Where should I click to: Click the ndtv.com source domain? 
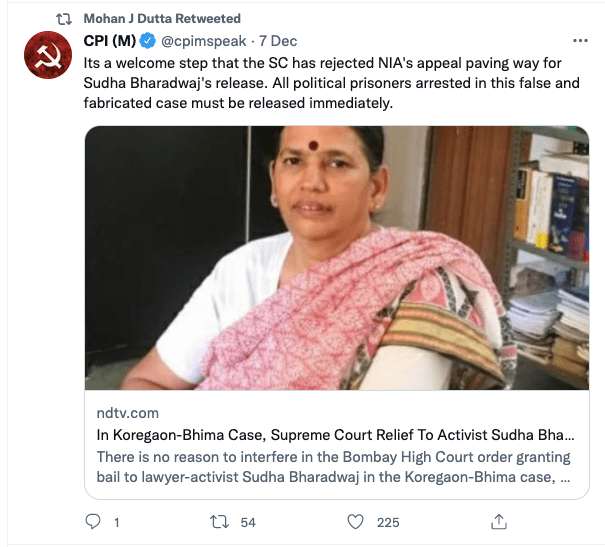(x=127, y=413)
